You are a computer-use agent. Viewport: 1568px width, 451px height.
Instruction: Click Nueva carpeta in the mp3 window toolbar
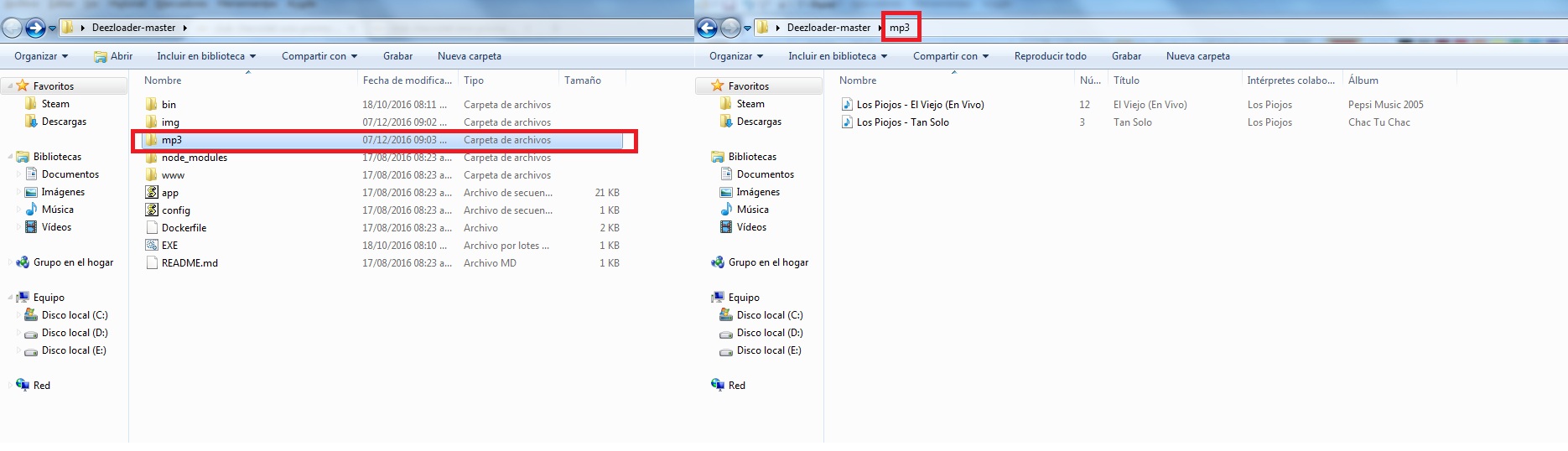point(1197,56)
